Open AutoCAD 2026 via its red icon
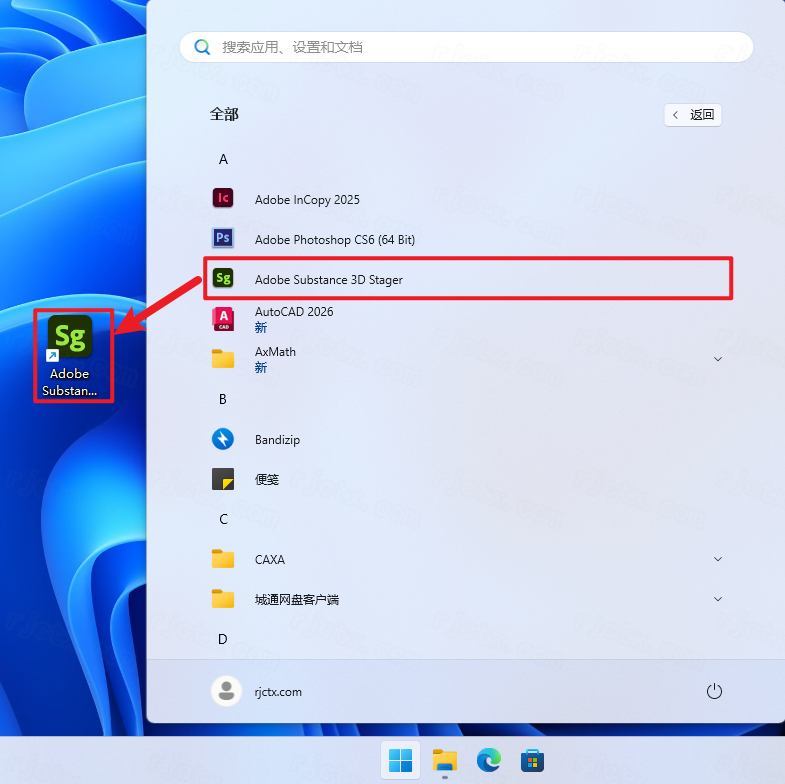 pyautogui.click(x=223, y=319)
